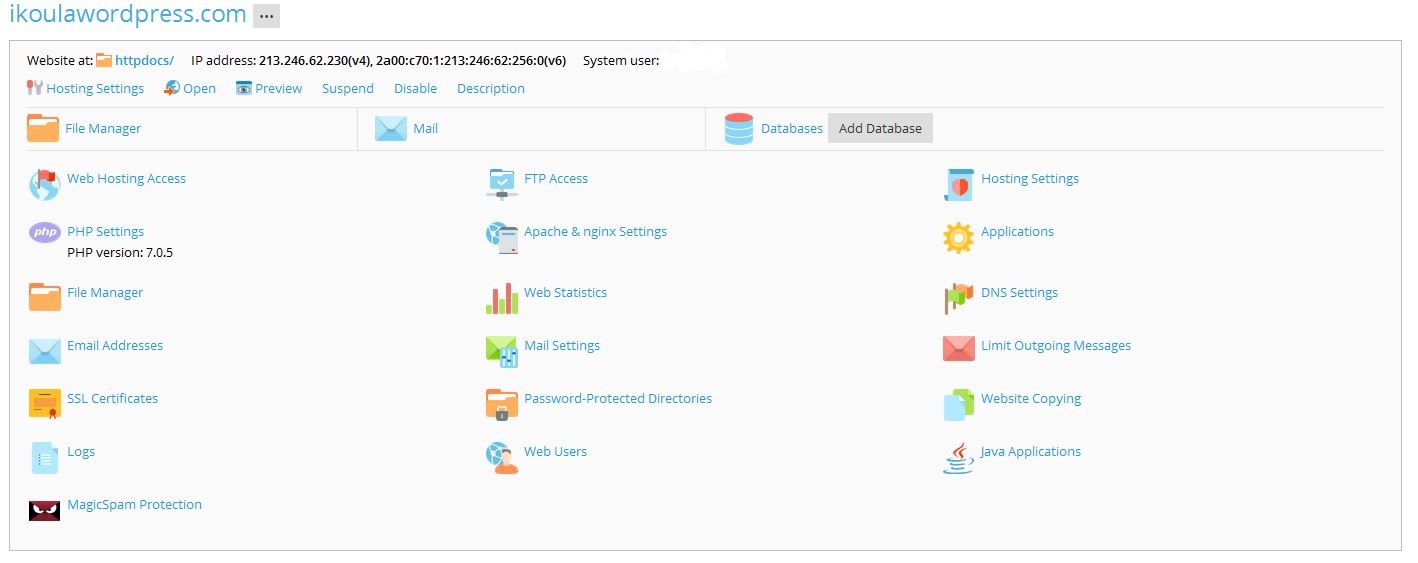Open FTP Access link
Screen dimensions: 1418x563
(556, 178)
